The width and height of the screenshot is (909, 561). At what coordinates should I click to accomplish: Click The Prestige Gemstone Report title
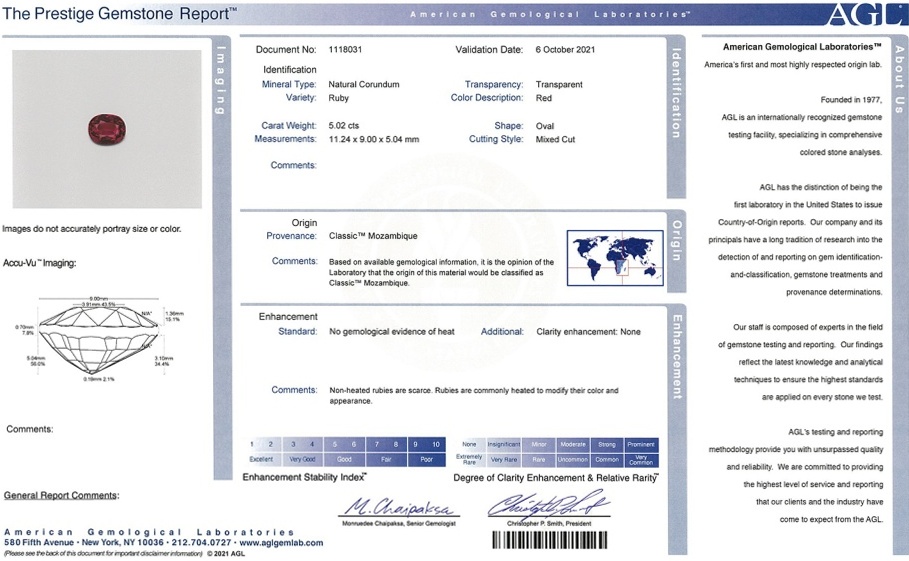[119, 14]
